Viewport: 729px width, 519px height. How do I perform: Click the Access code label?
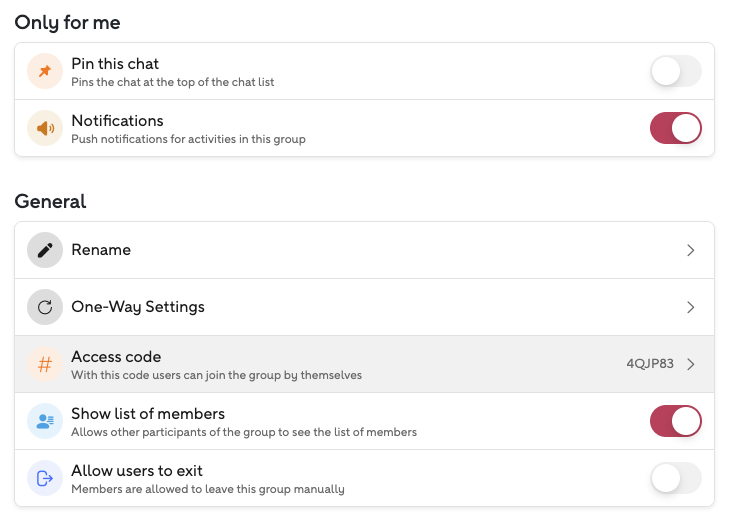point(116,357)
